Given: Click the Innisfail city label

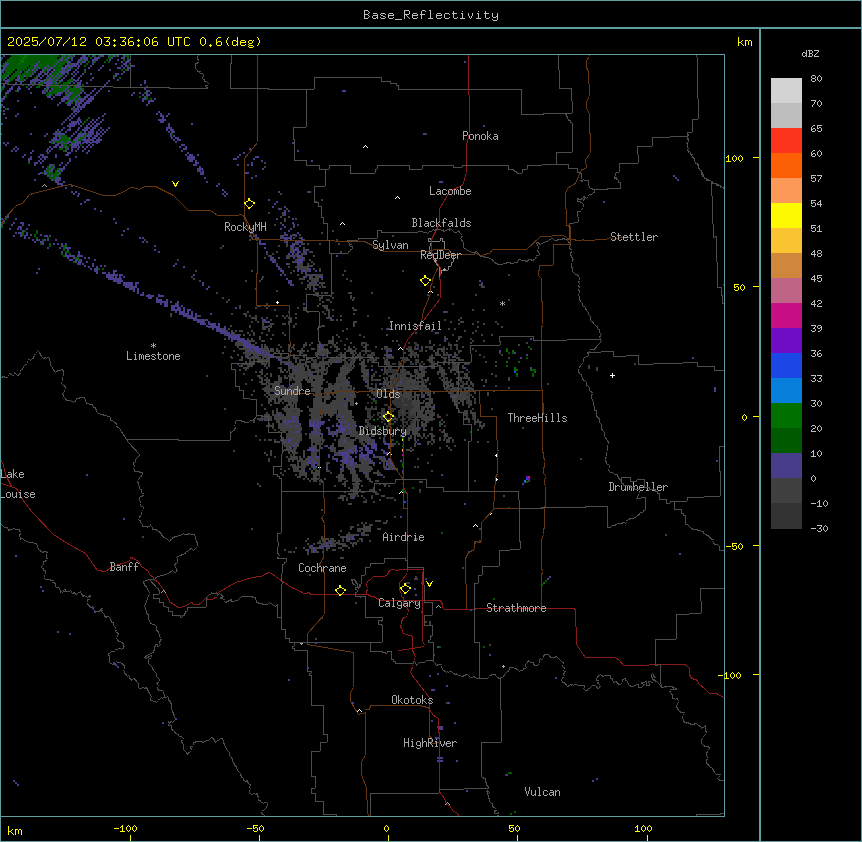Looking at the screenshot, I should [x=415, y=326].
